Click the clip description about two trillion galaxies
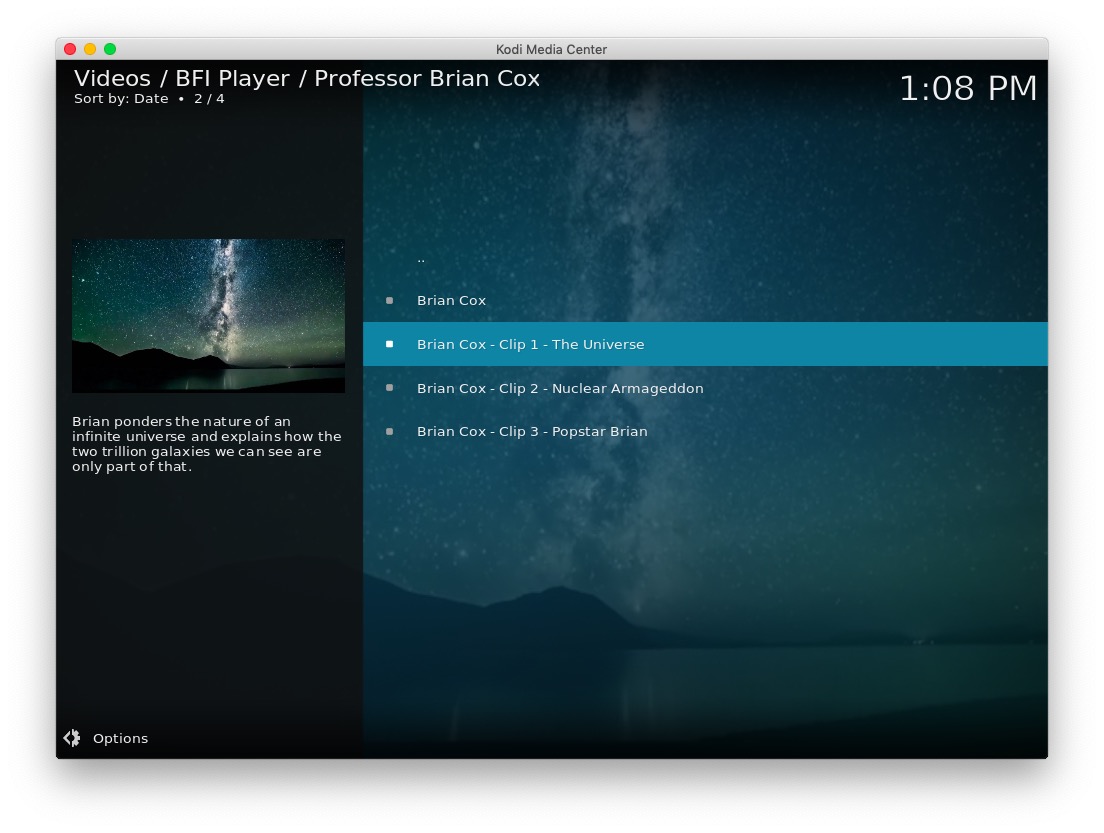The width and height of the screenshot is (1104, 833). click(206, 444)
